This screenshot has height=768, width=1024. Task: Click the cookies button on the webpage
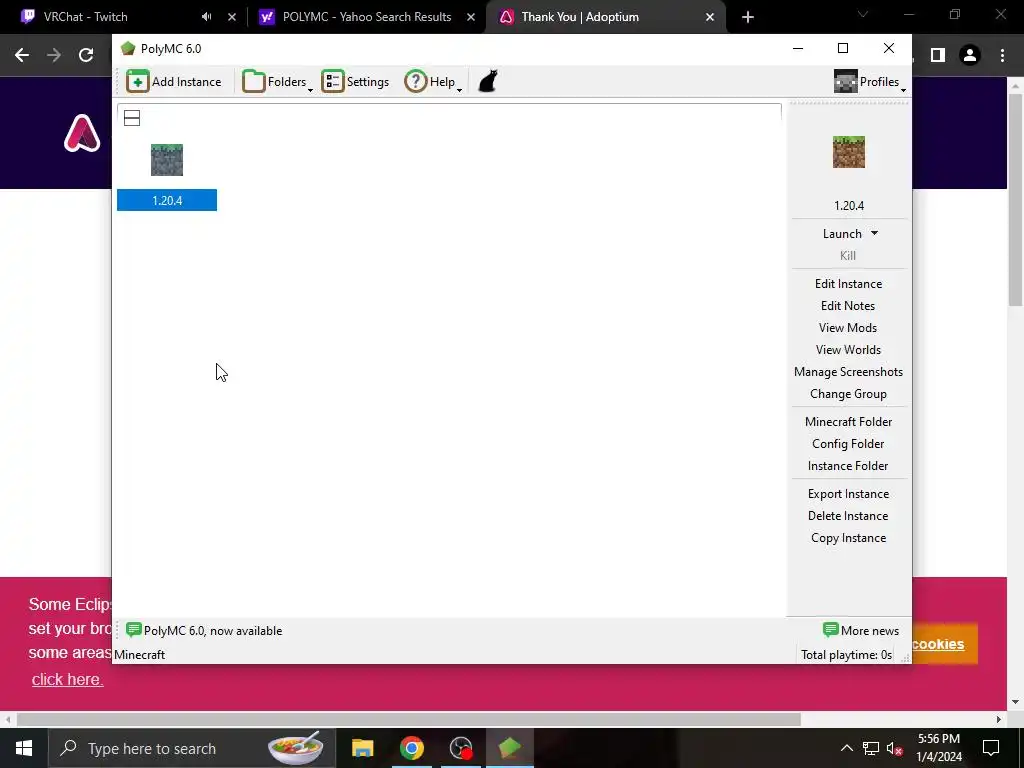coord(945,644)
